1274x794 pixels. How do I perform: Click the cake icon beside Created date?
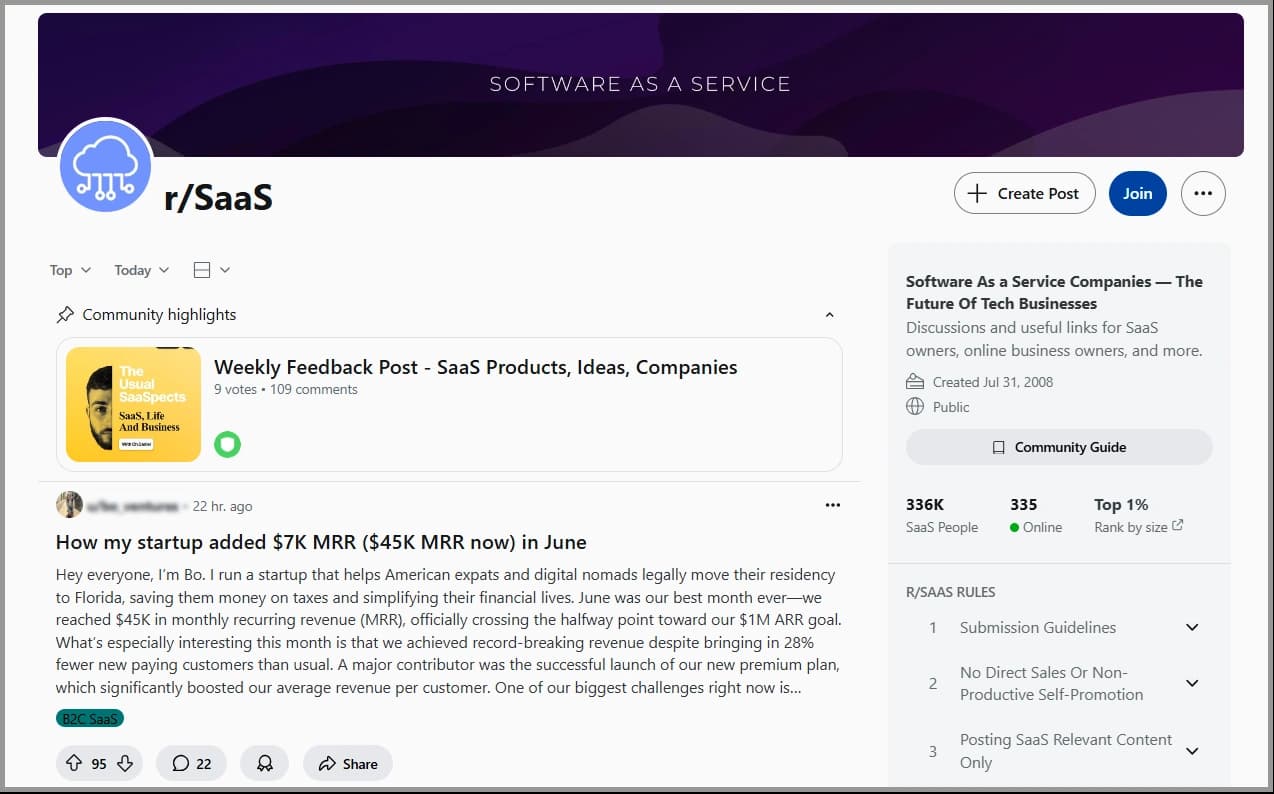[x=914, y=382]
